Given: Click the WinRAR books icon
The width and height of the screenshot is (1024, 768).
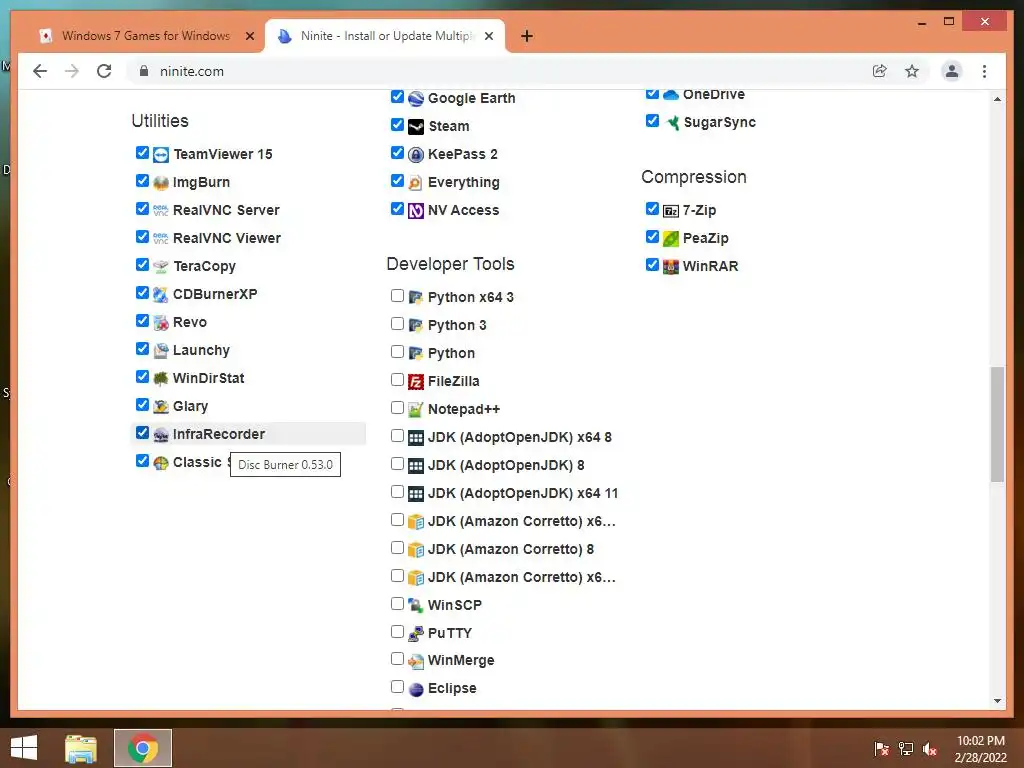Looking at the screenshot, I should tap(671, 266).
